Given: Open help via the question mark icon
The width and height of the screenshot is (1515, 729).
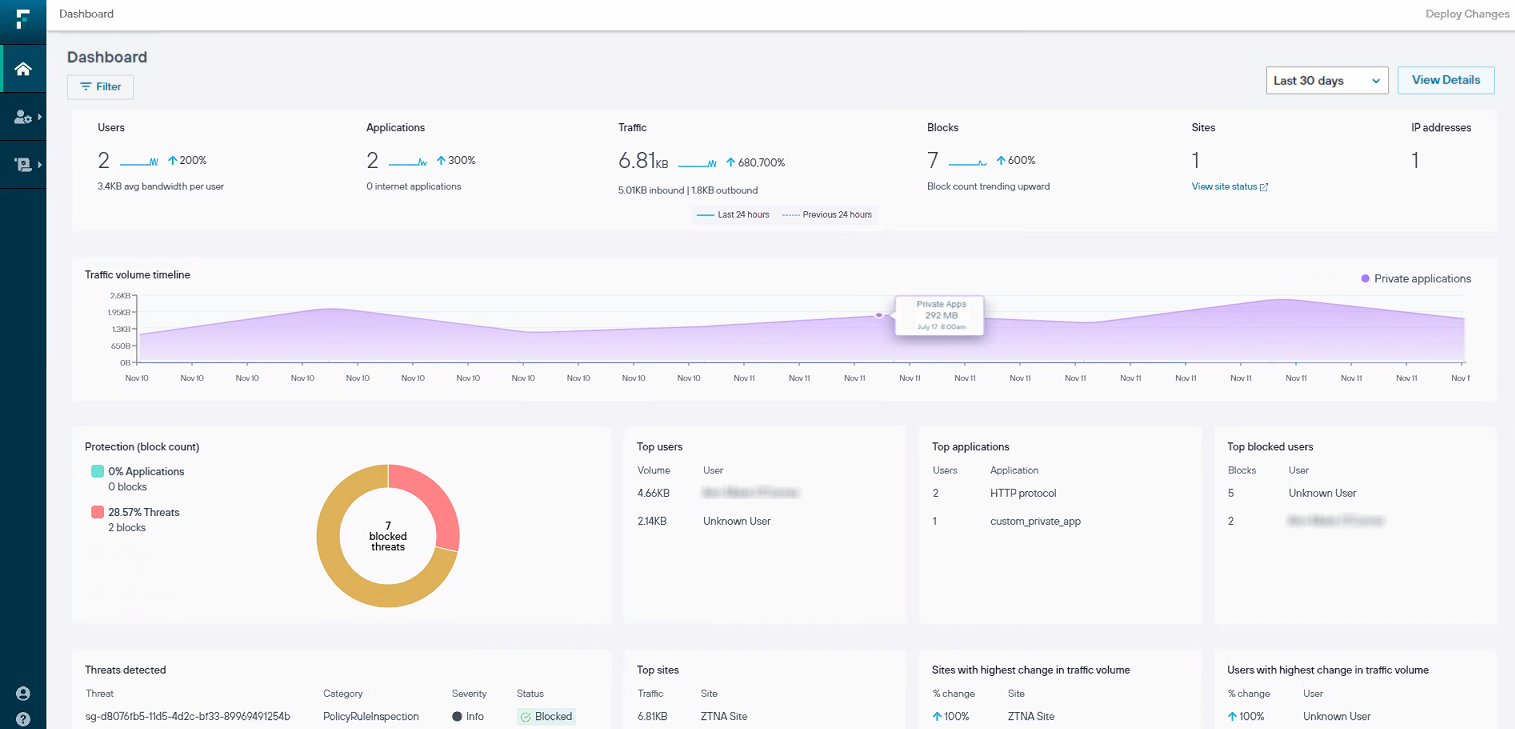Looking at the screenshot, I should pyautogui.click(x=22, y=718).
